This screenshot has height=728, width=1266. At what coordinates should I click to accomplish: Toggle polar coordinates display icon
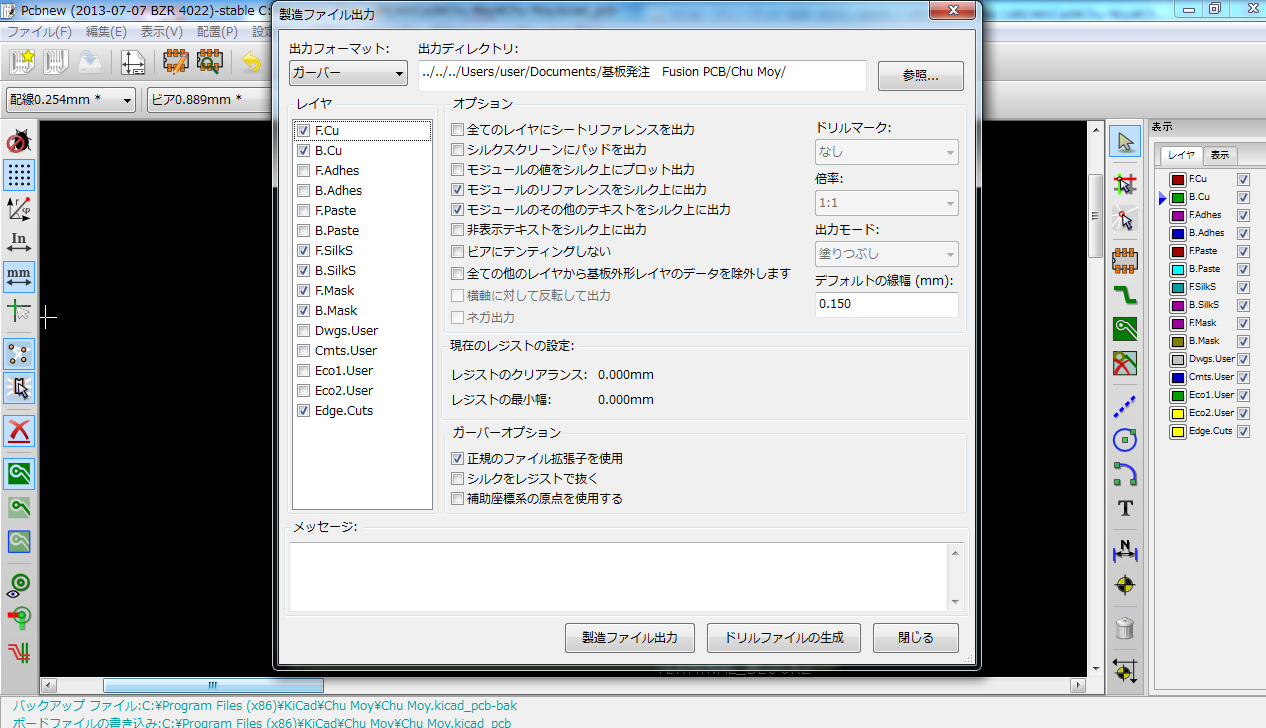[19, 209]
